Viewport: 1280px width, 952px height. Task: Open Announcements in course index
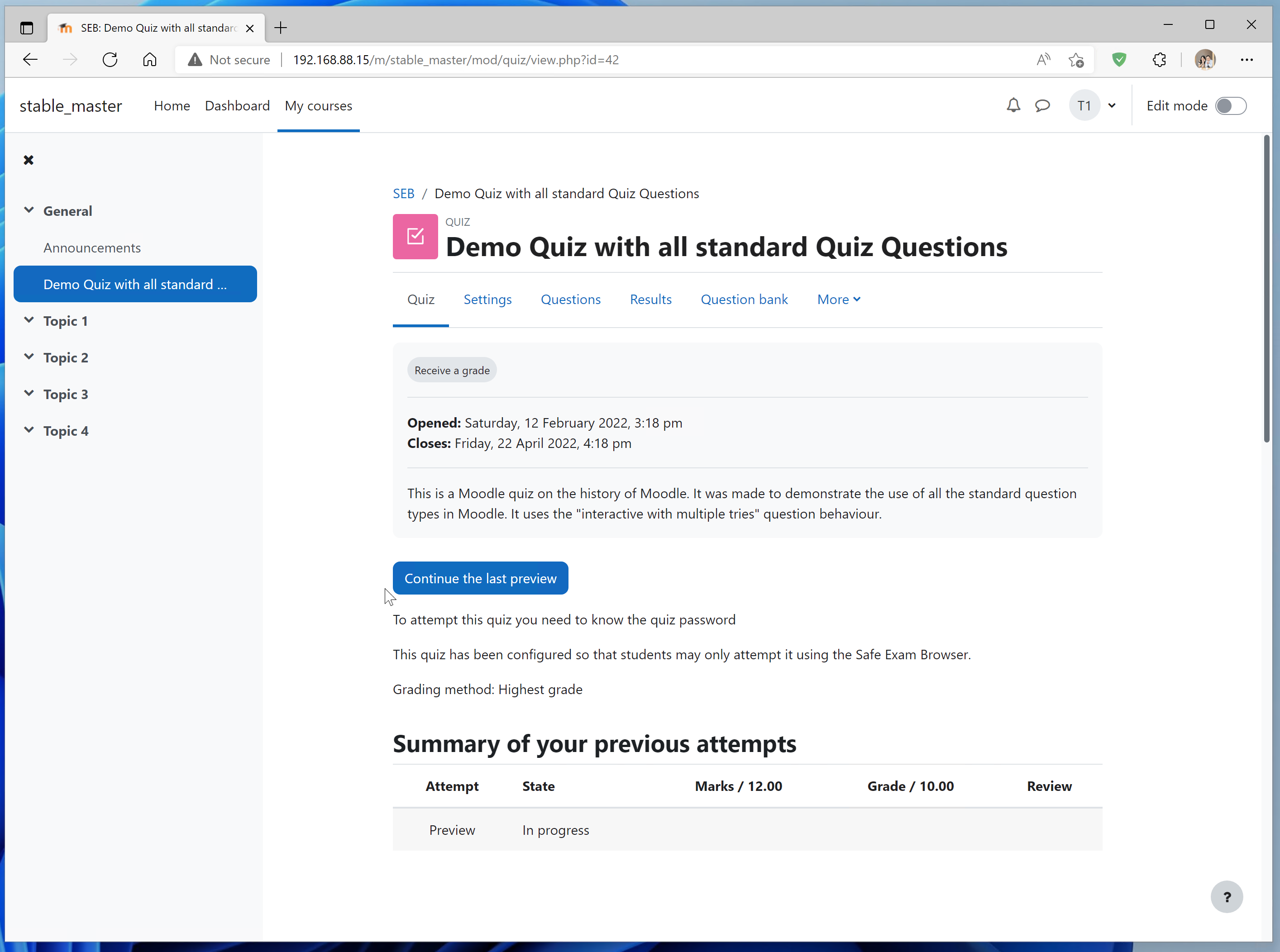tap(92, 248)
